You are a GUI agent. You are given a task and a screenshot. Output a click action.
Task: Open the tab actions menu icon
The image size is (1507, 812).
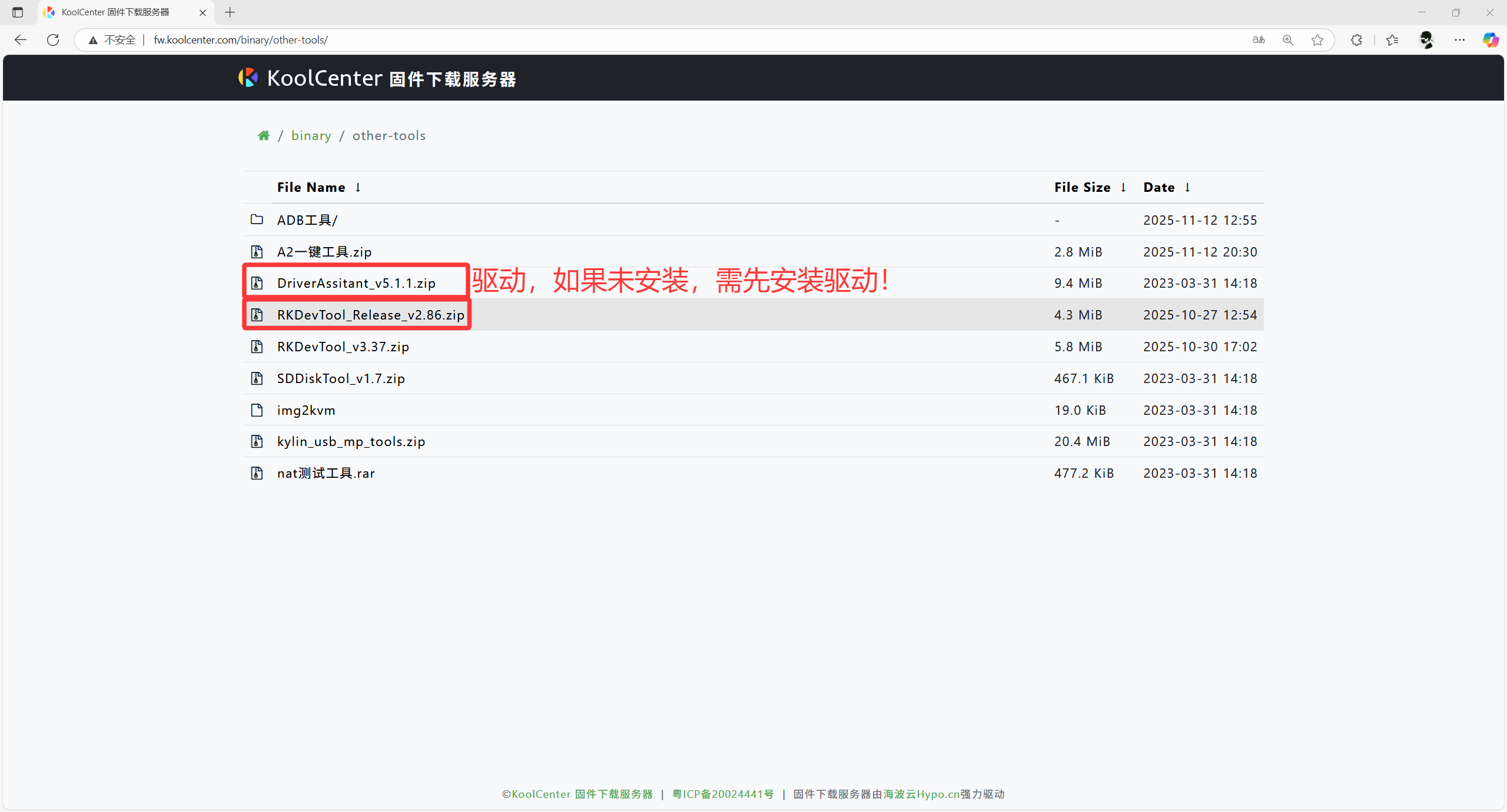pos(18,12)
